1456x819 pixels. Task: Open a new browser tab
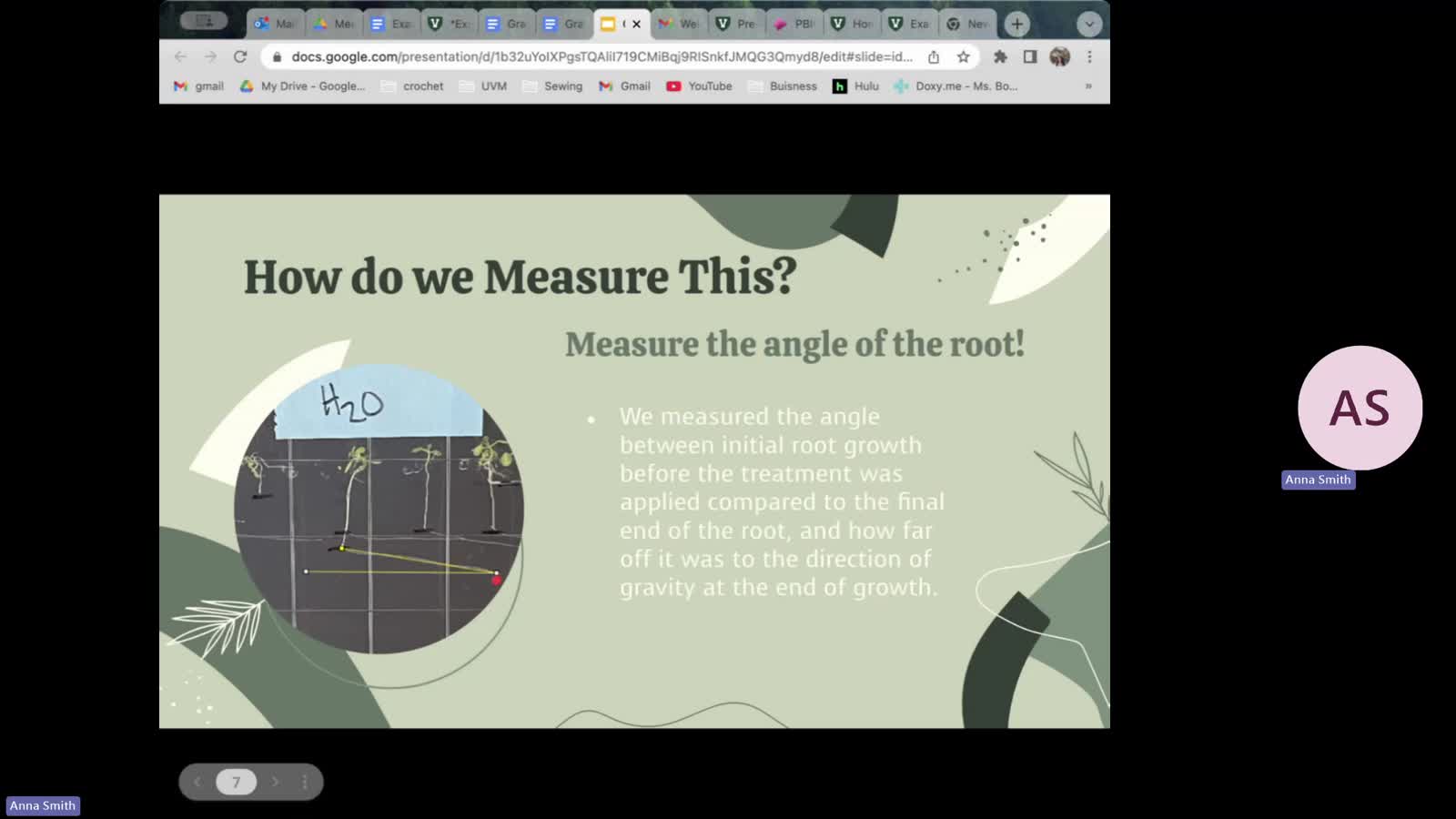1017,24
